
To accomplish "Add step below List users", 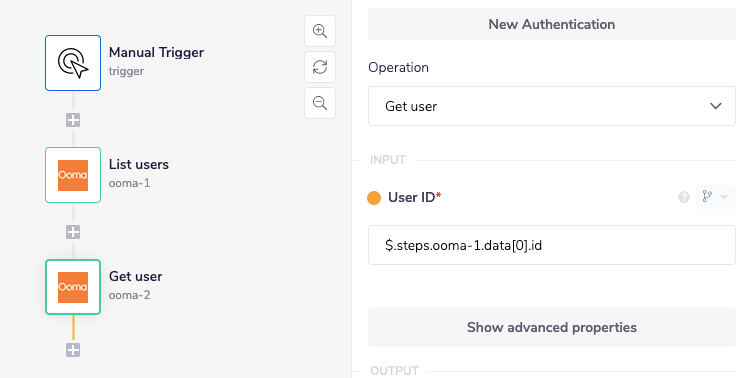I will 73,232.
